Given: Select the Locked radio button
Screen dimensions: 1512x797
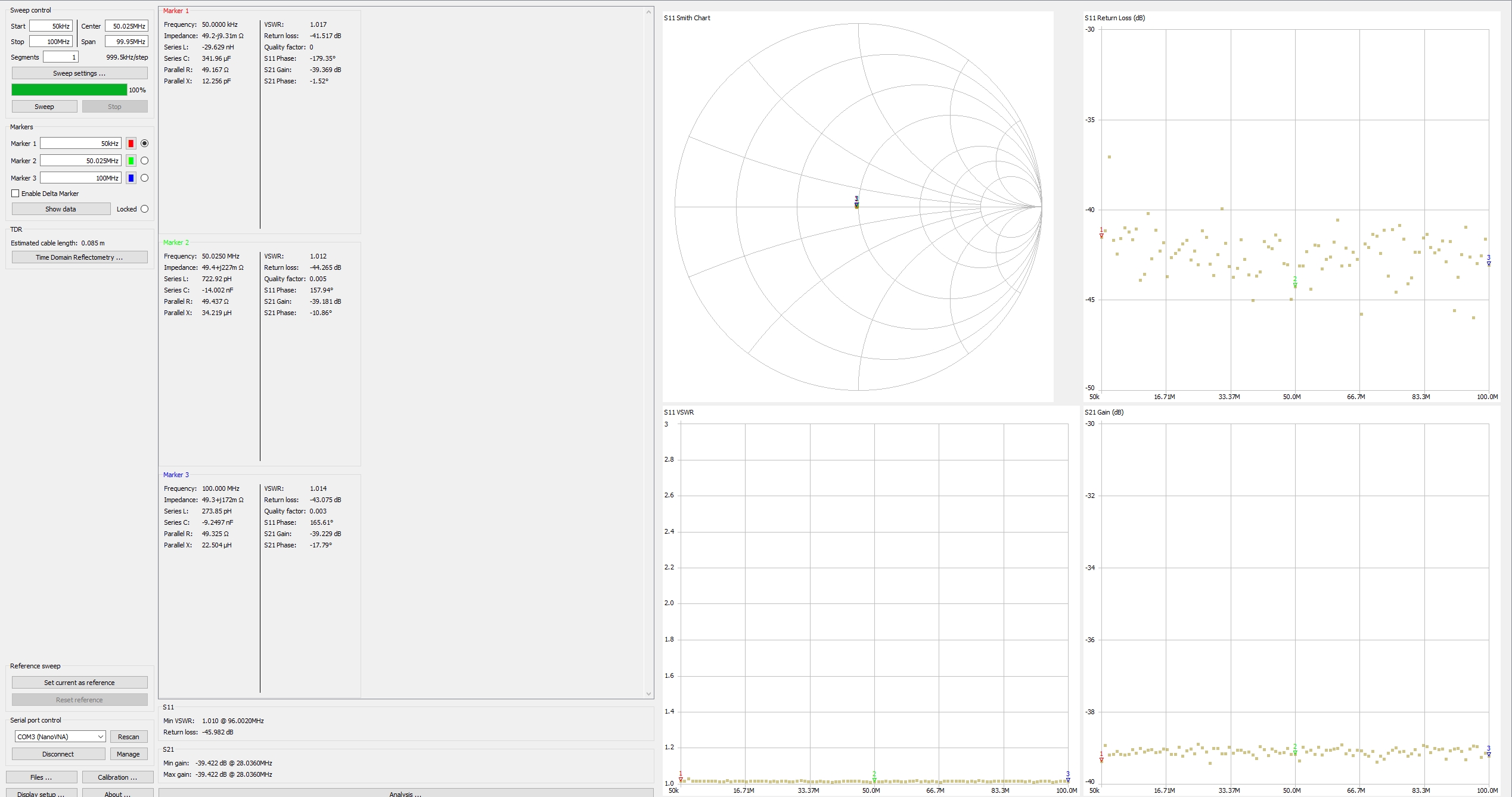Looking at the screenshot, I should [x=144, y=209].
